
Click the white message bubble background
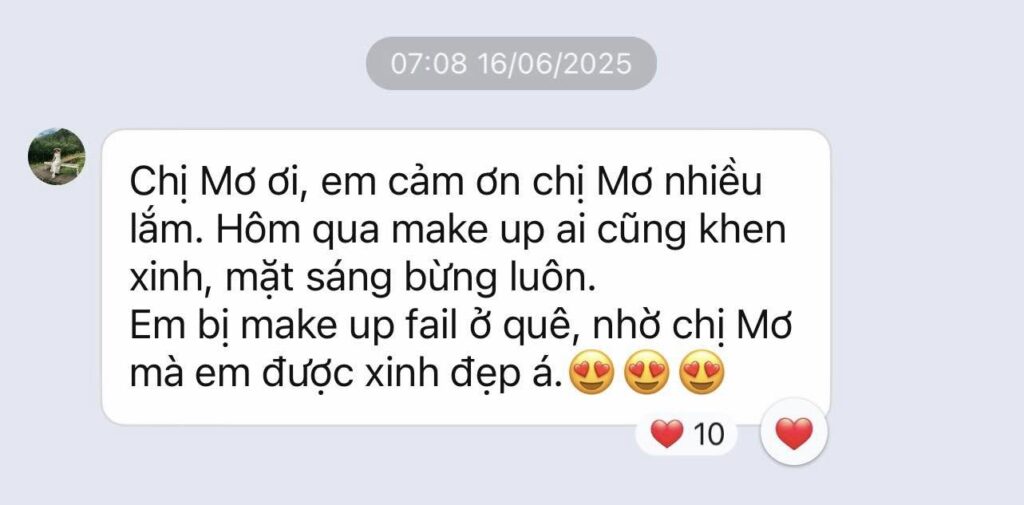pyautogui.click(x=466, y=277)
